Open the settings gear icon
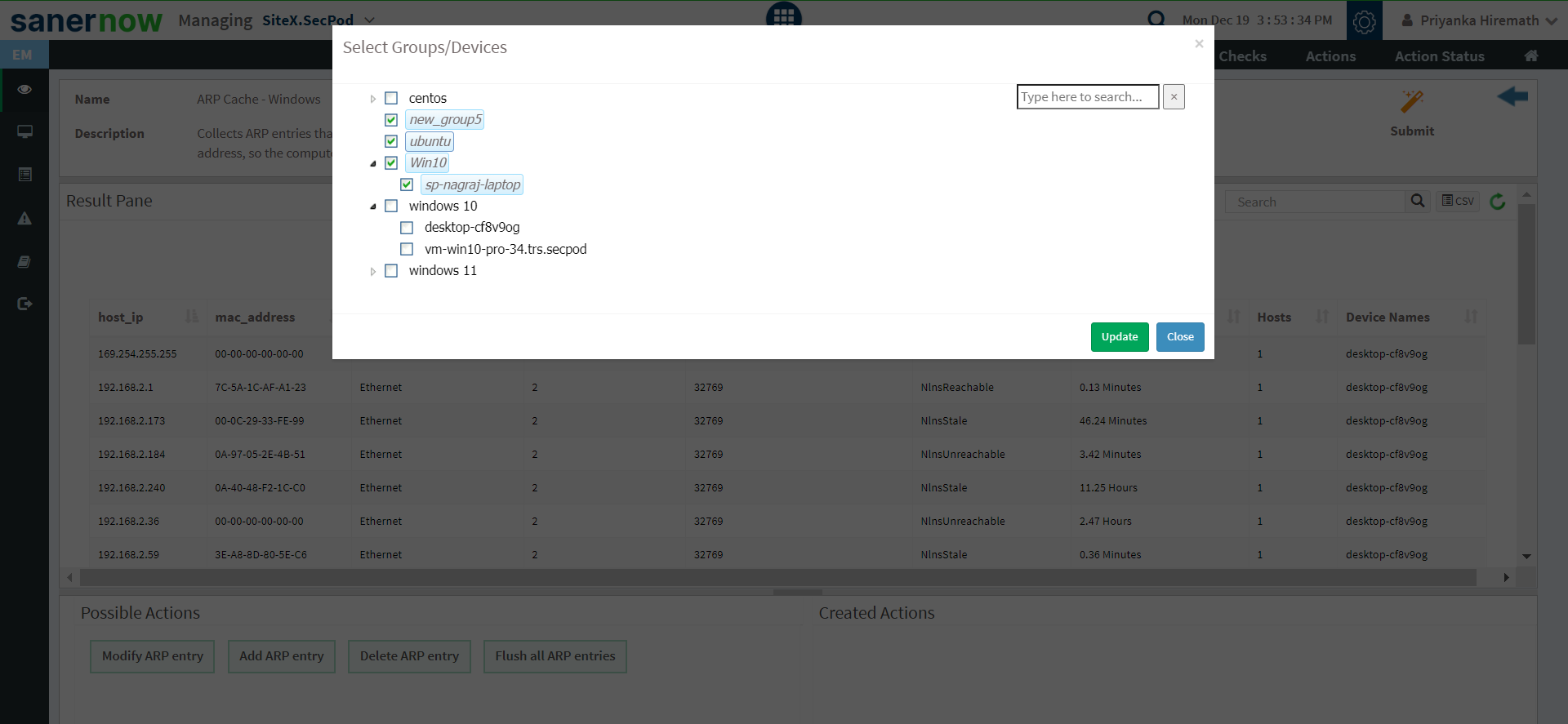This screenshot has width=1568, height=724. (1364, 21)
